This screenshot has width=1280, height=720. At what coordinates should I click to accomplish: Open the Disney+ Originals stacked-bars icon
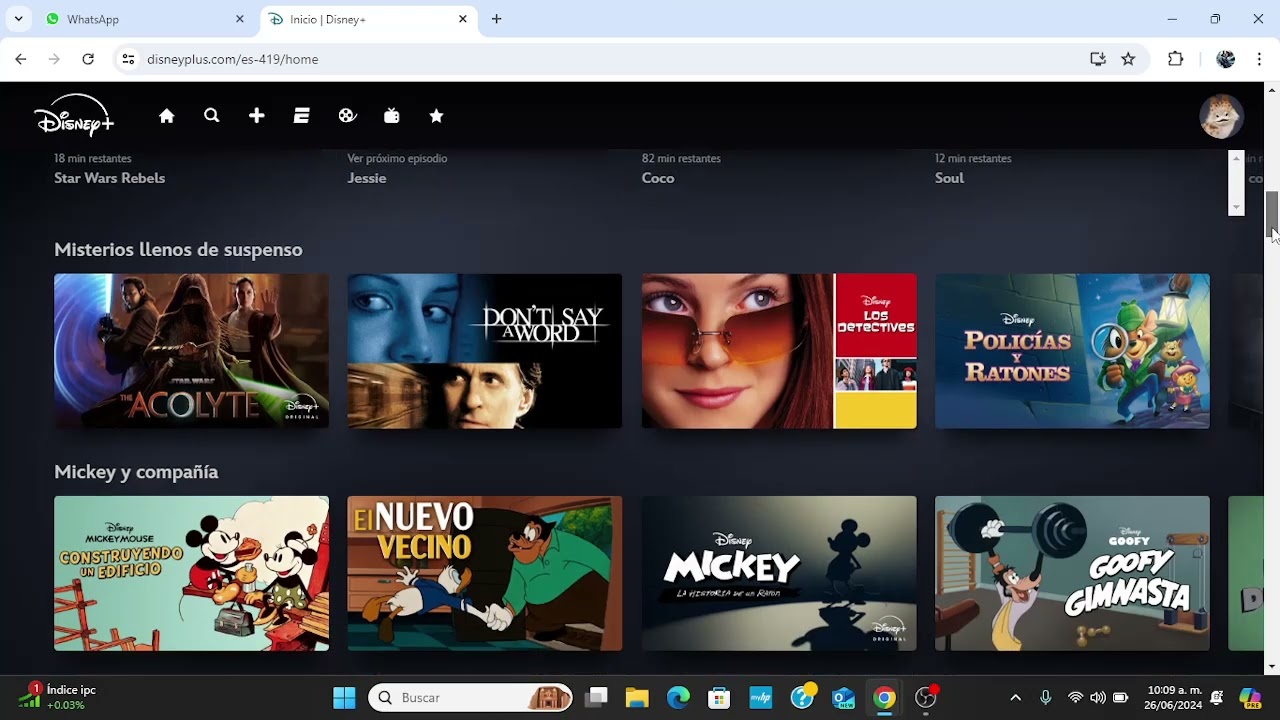tap(301, 116)
